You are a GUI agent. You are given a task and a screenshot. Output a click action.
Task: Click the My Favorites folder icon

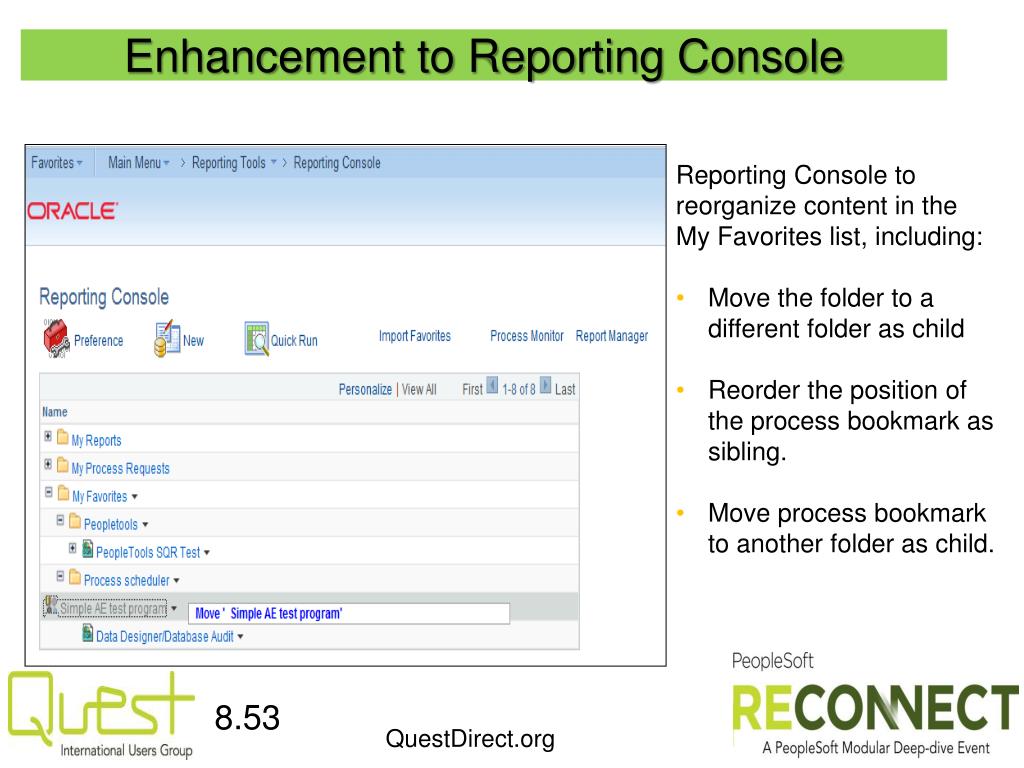point(63,493)
